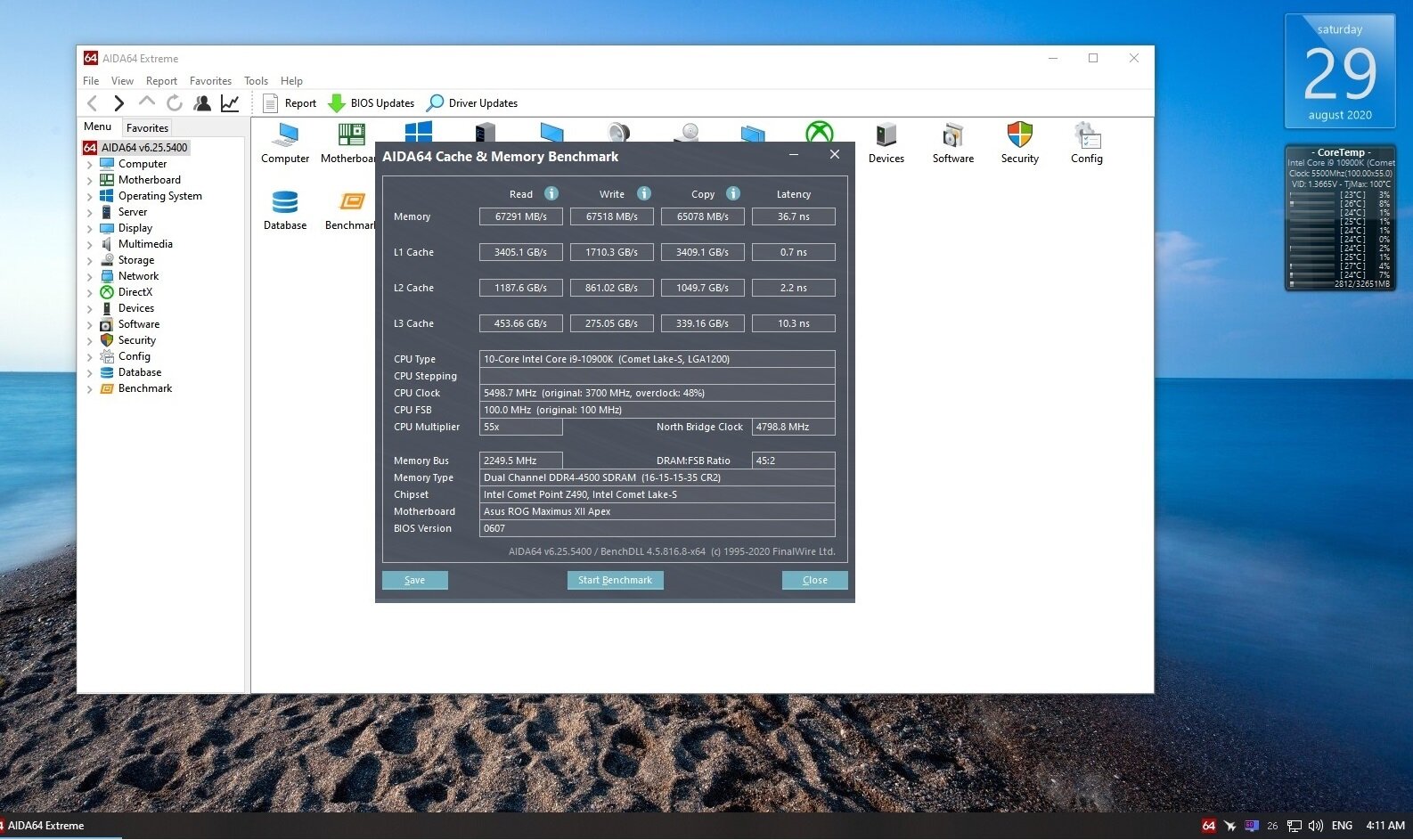Image resolution: width=1413 pixels, height=840 pixels.
Task: Expand the Display tree node
Action: [89, 229]
